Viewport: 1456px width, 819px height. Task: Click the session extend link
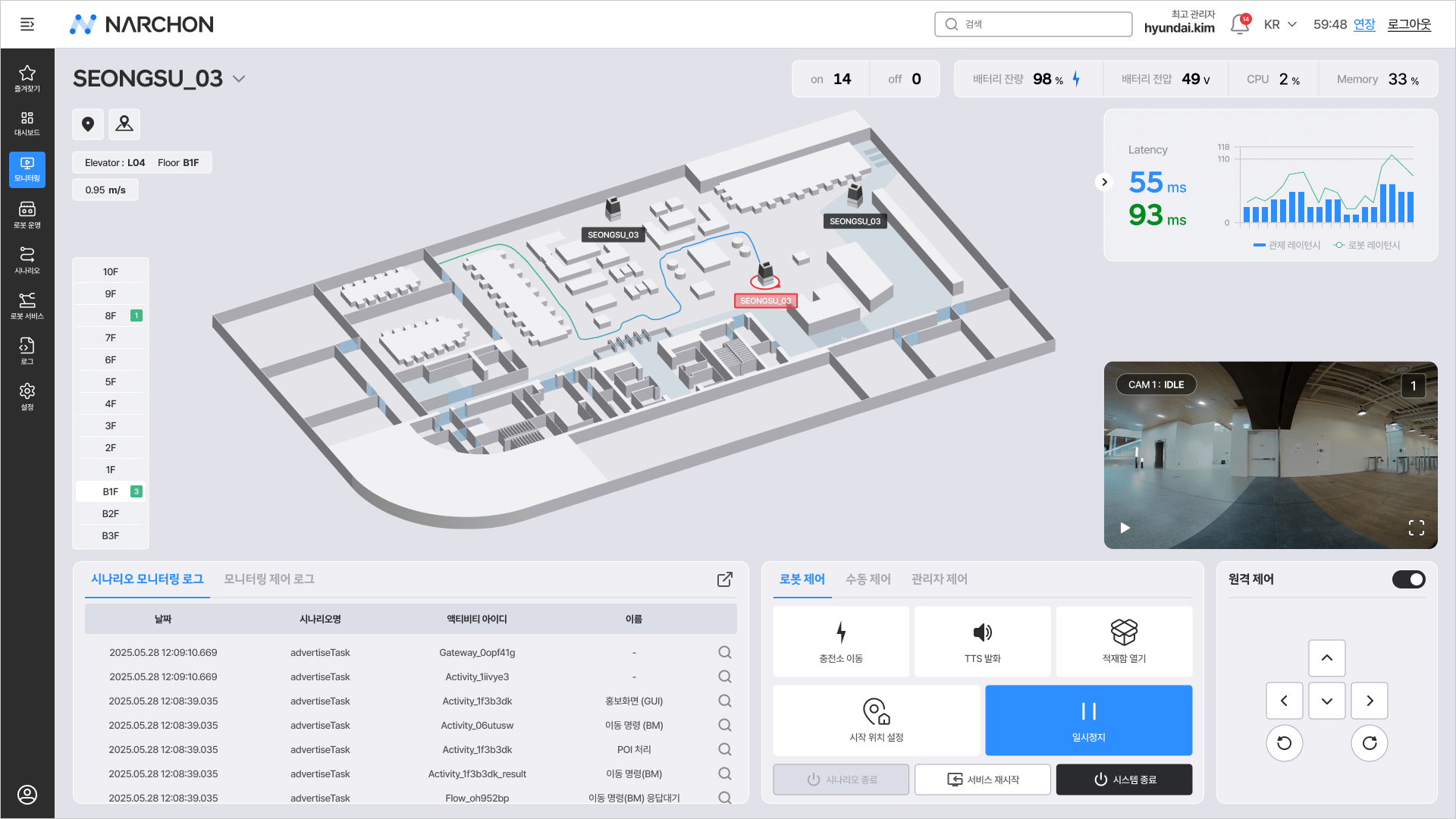(1364, 24)
